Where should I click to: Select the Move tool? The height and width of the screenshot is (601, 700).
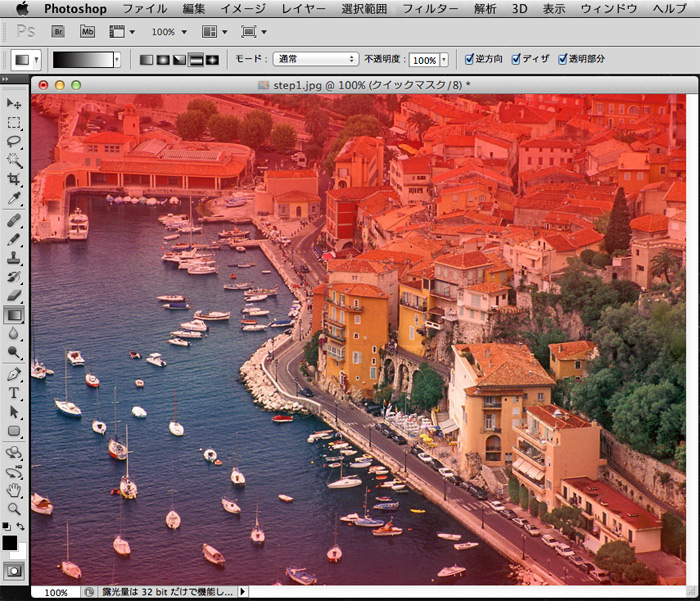[14, 104]
